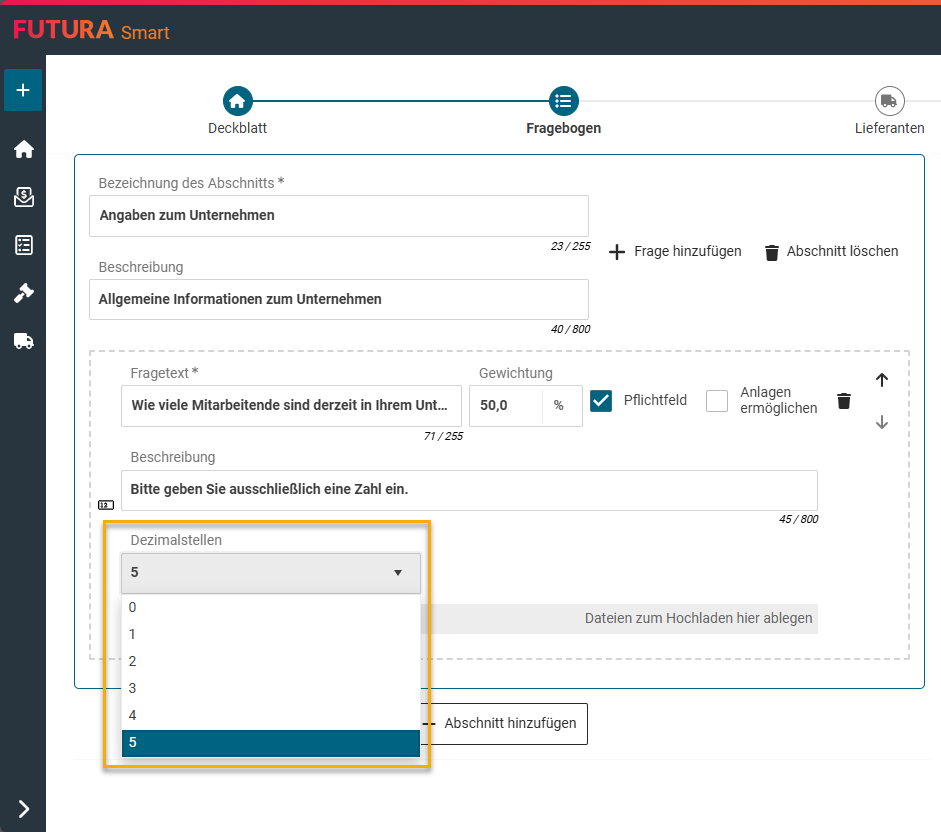Viewport: 941px width, 832px height.
Task: Delete the question using the trash icon
Action: [x=844, y=401]
